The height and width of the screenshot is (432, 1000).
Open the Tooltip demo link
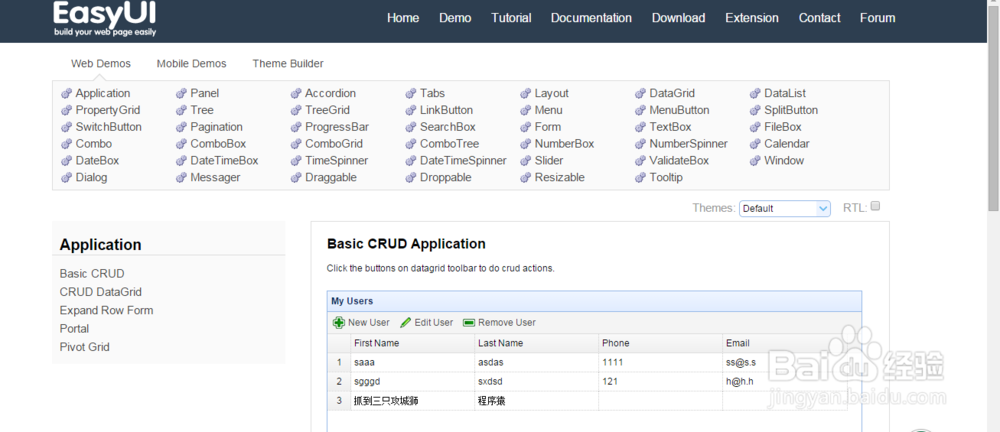[x=666, y=178]
